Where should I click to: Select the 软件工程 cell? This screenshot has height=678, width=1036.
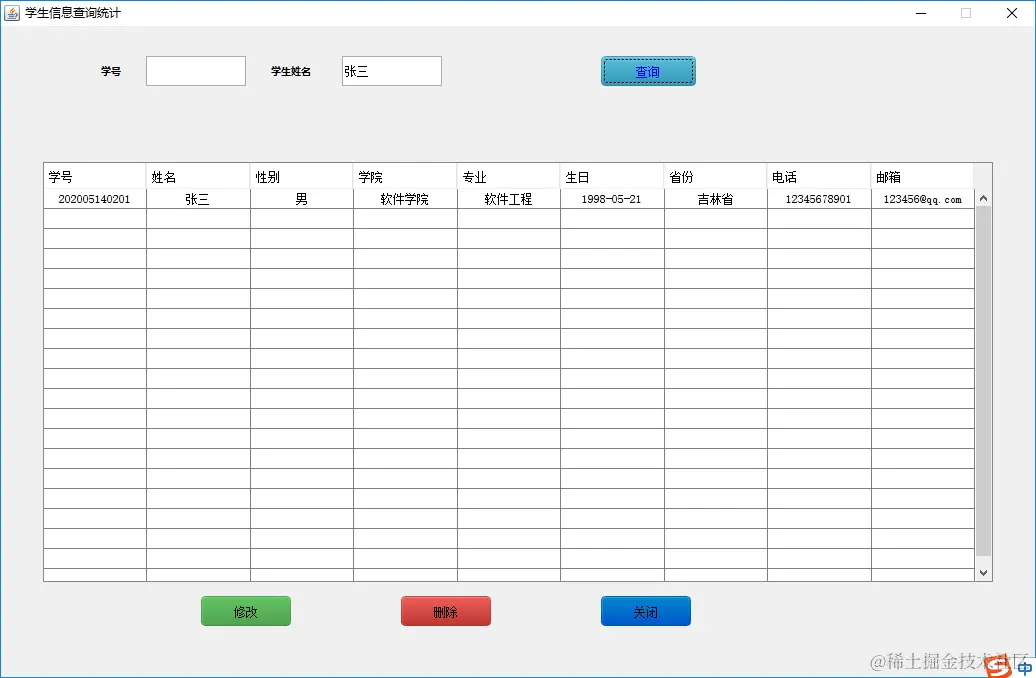tap(508, 199)
